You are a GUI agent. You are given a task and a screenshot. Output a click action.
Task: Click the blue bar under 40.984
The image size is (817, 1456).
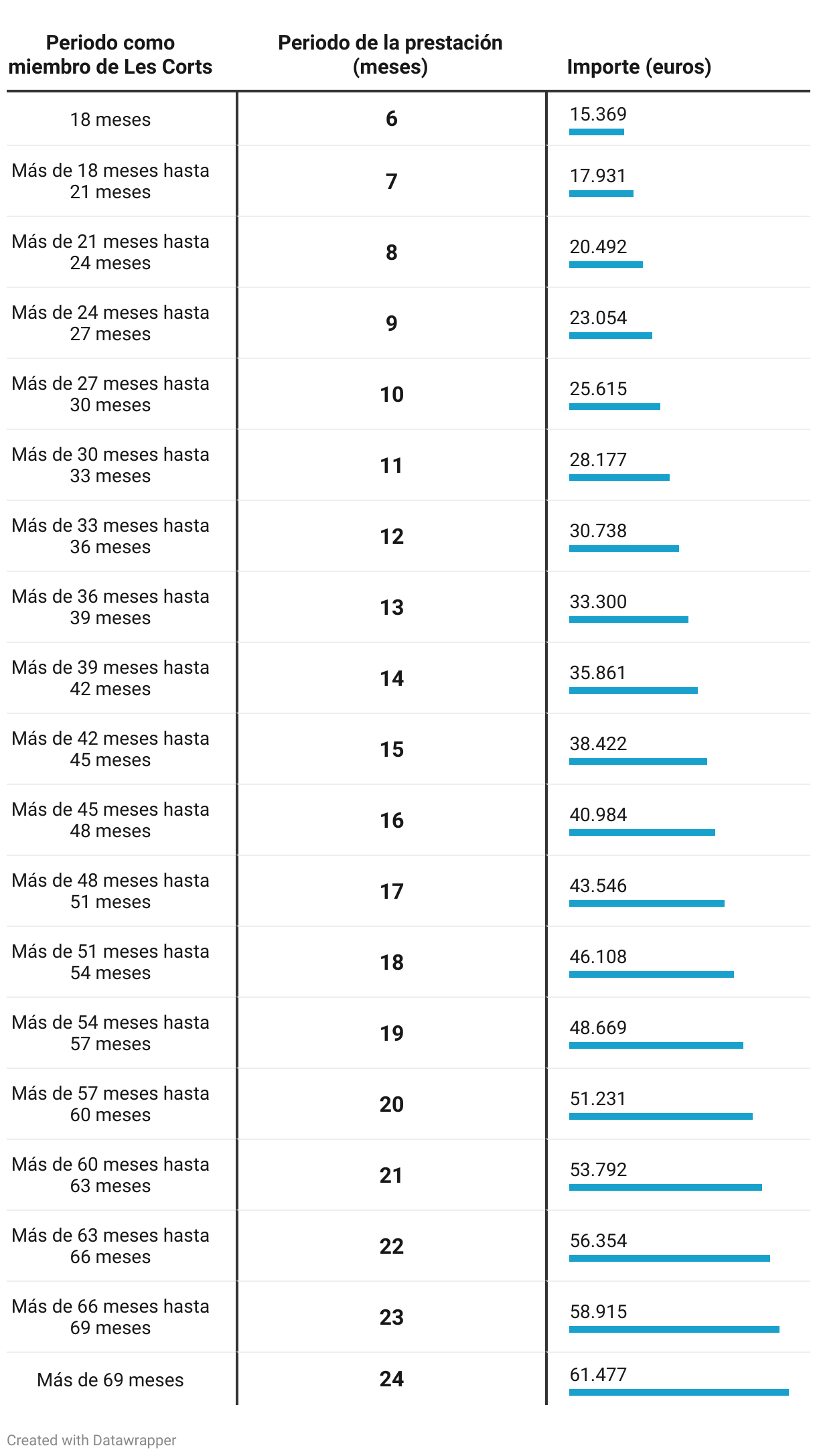click(642, 832)
